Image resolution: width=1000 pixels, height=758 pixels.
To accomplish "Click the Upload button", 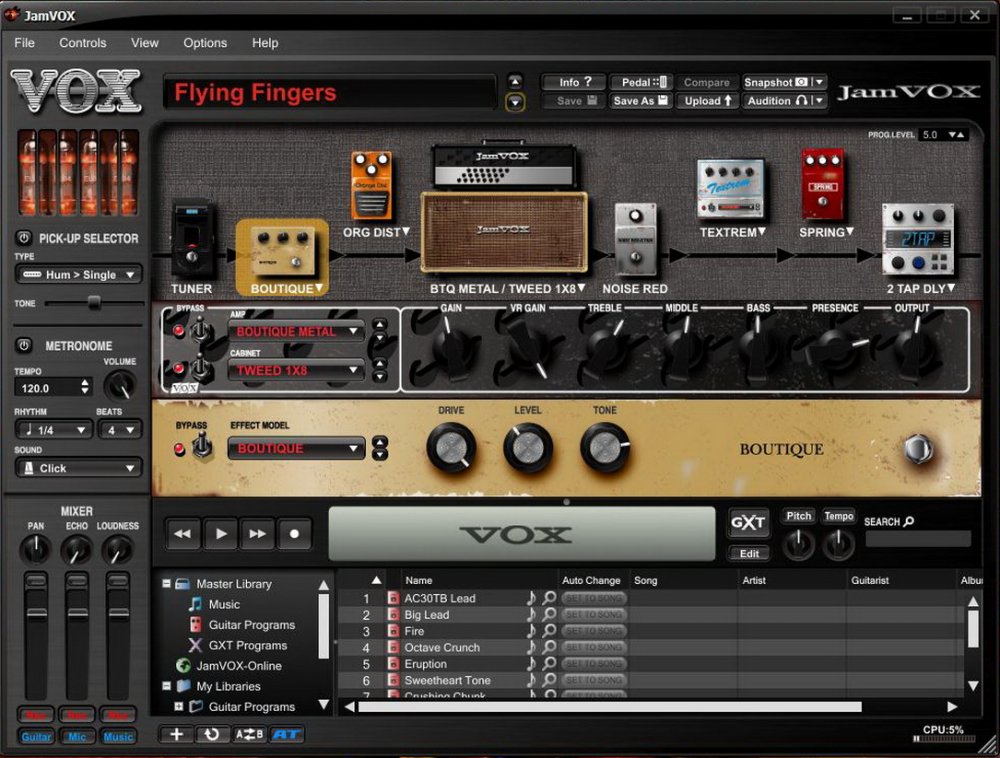I will tap(707, 101).
